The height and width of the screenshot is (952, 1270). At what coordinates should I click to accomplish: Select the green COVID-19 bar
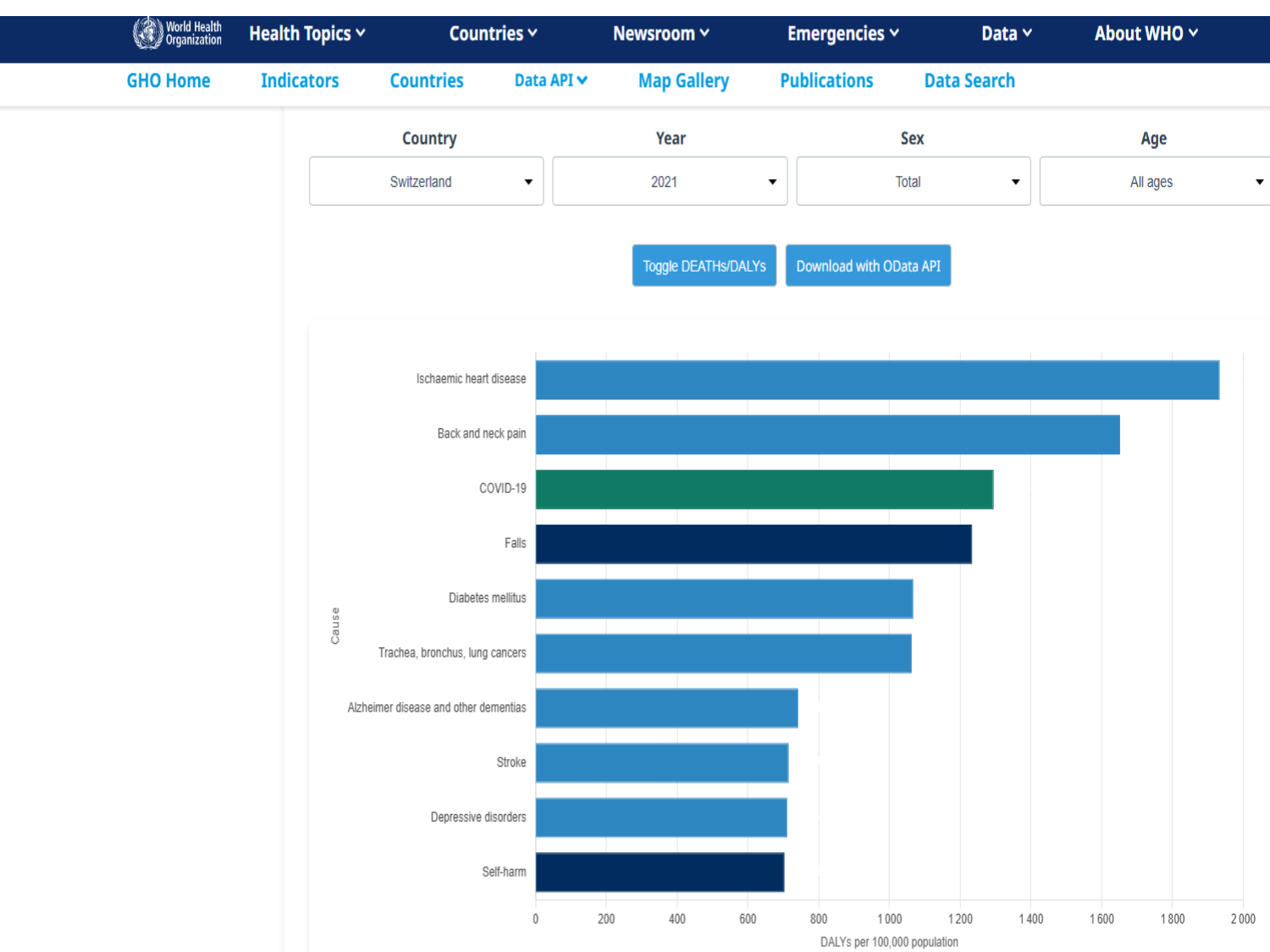[x=764, y=489]
